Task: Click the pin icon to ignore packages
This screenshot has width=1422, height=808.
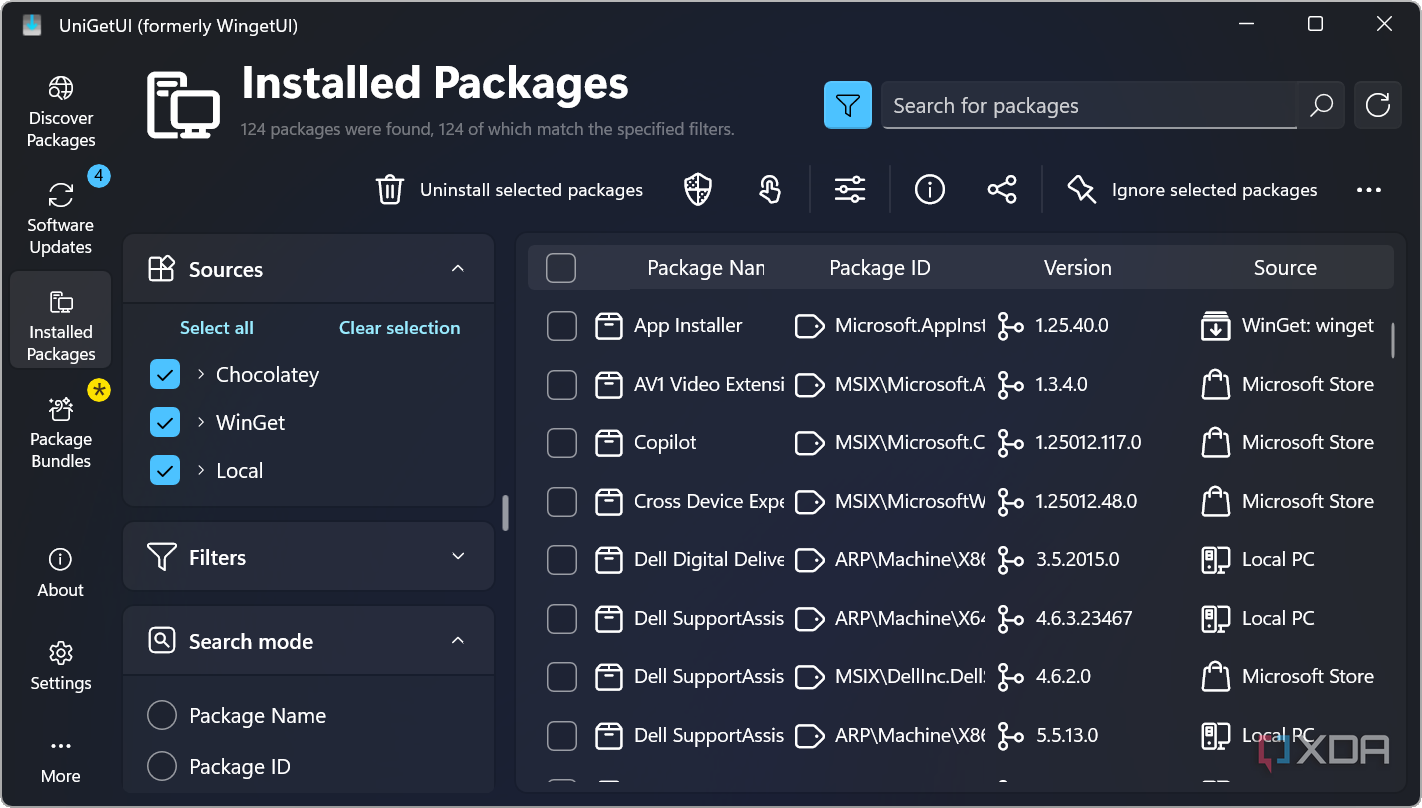Action: click(x=1082, y=189)
